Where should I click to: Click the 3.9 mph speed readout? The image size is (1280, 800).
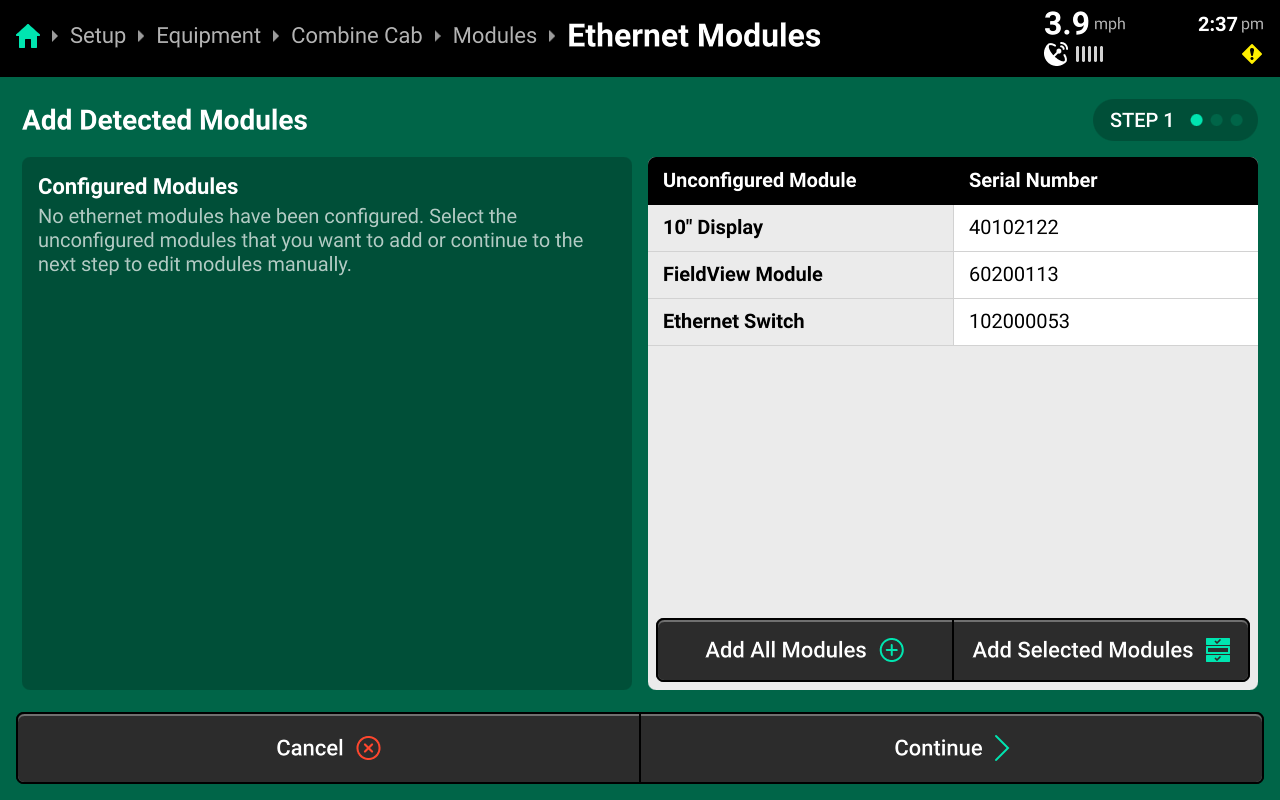point(1084,23)
